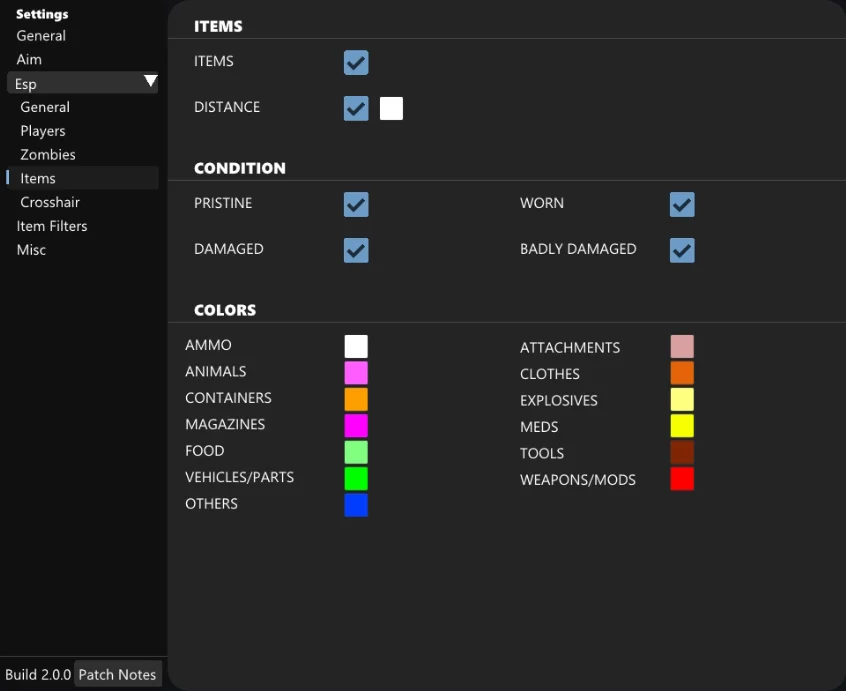Select the WEAPONS/MODS red color swatch

(682, 479)
